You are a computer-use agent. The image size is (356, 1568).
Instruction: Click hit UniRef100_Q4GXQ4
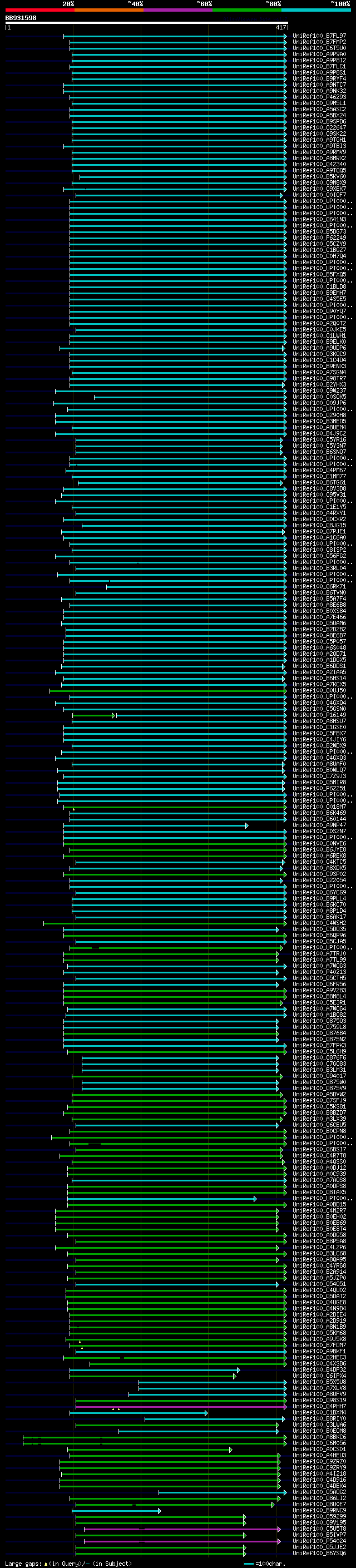(x=319, y=703)
